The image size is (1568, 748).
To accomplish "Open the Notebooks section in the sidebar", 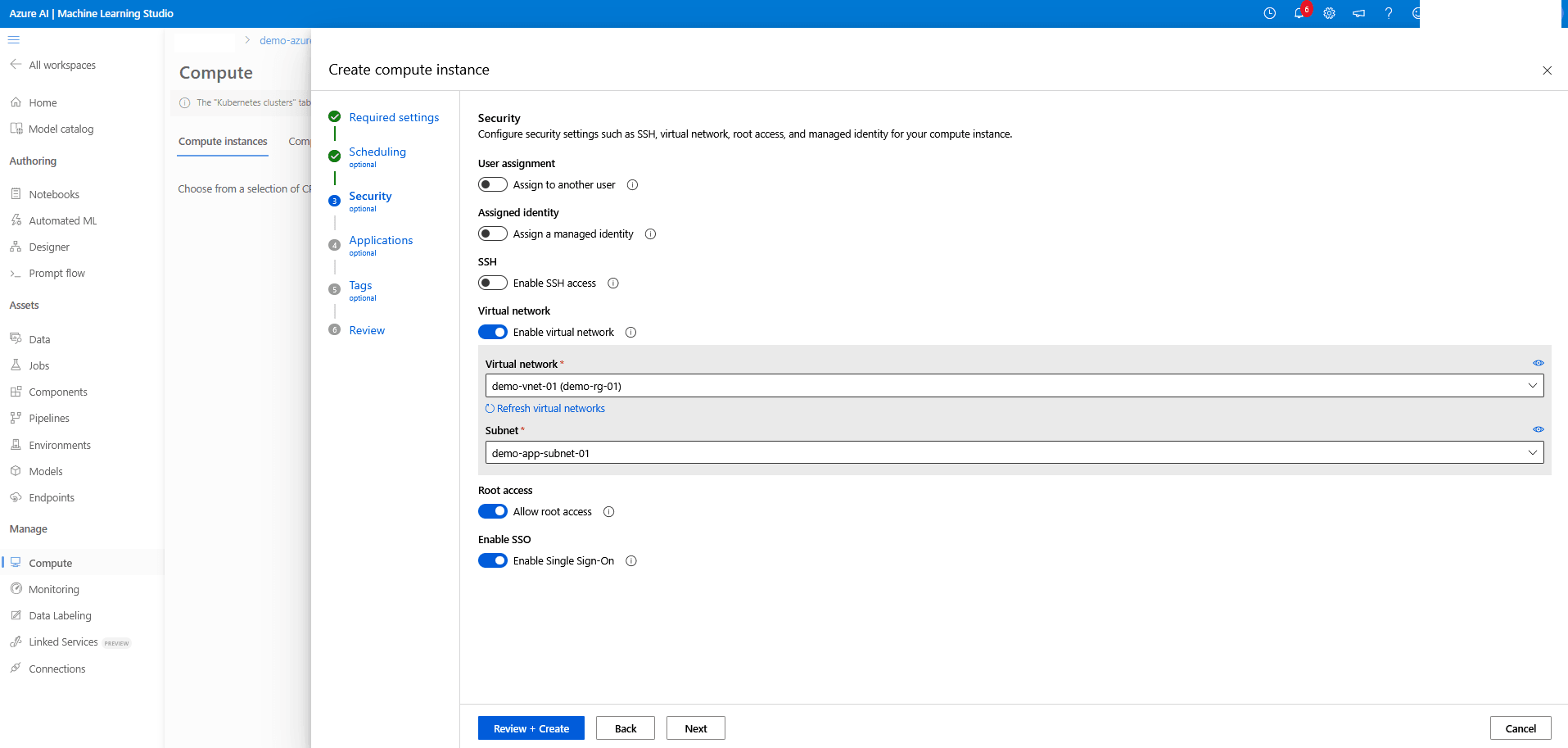I will (54, 193).
